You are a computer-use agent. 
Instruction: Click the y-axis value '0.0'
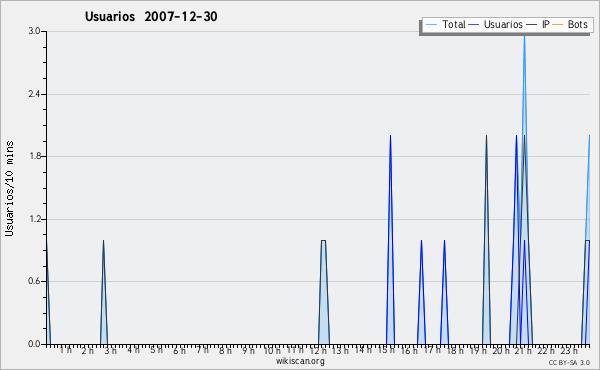34,344
